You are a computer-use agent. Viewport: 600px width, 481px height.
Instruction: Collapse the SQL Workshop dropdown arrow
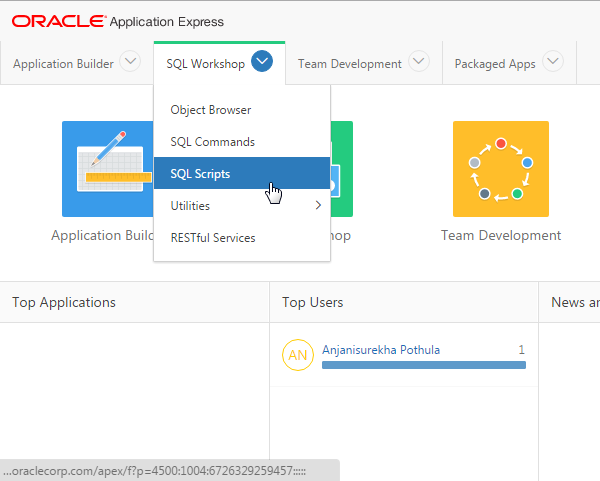tap(262, 62)
